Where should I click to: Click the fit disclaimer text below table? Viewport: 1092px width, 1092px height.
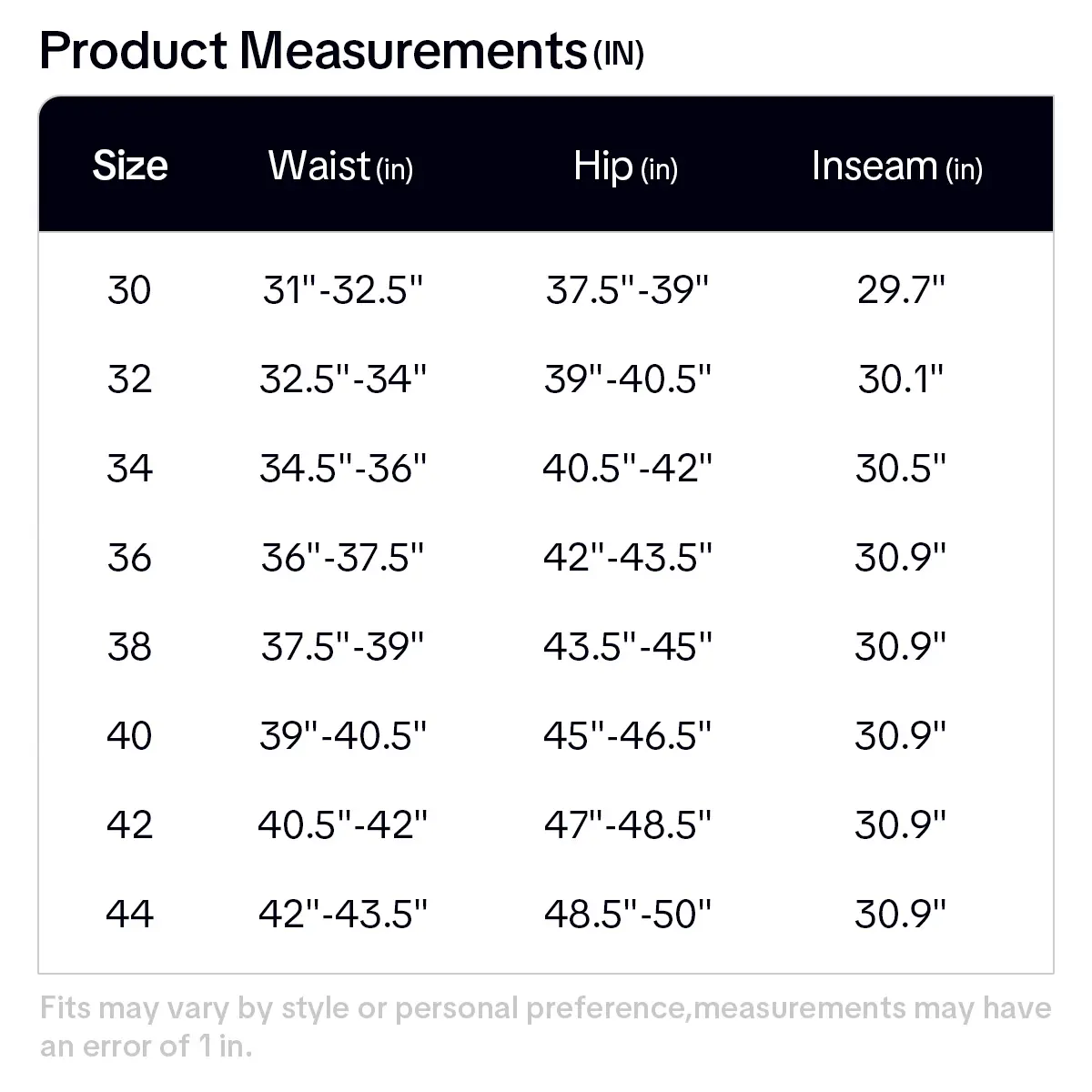546,1026
